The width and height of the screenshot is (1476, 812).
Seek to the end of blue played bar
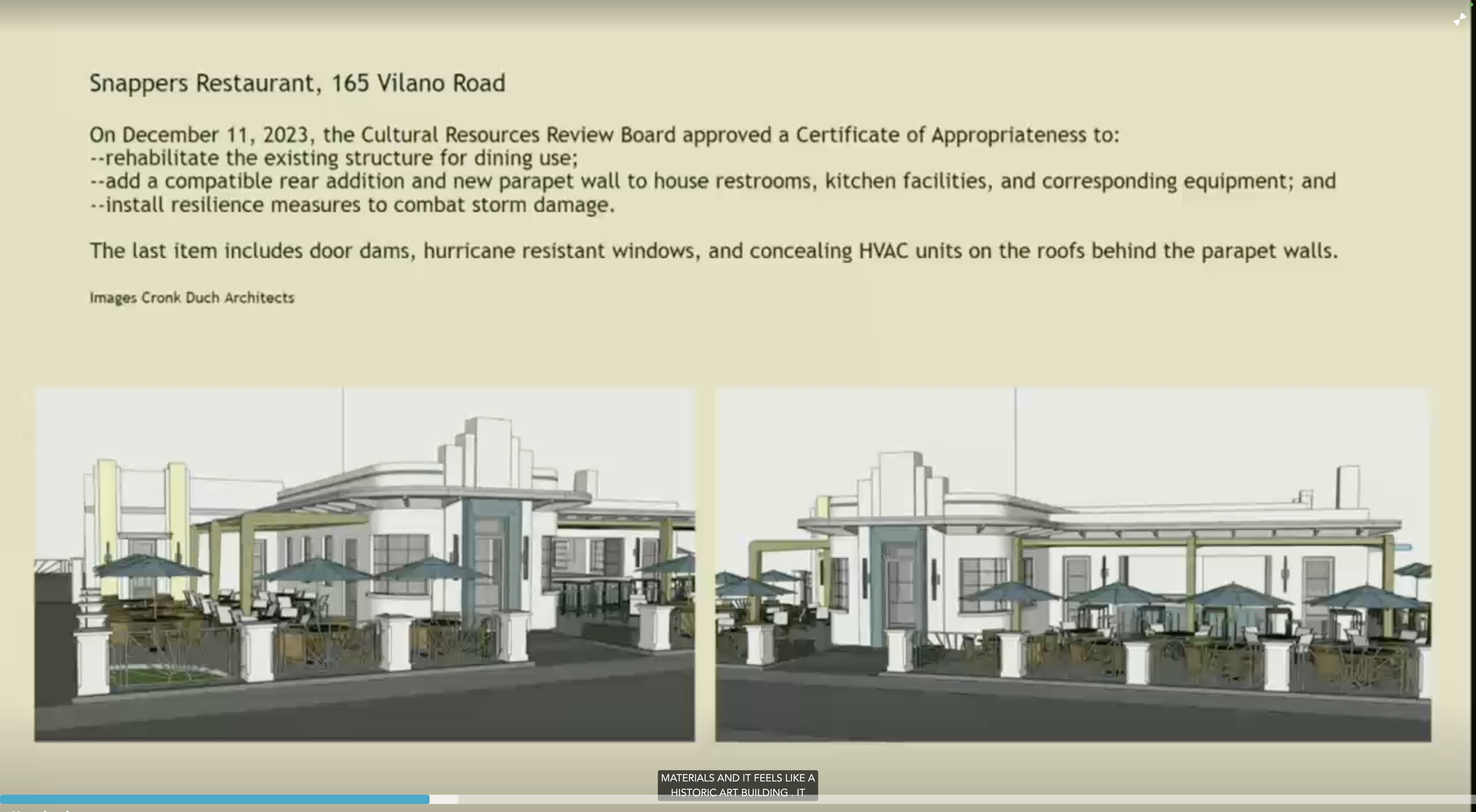tap(429, 799)
